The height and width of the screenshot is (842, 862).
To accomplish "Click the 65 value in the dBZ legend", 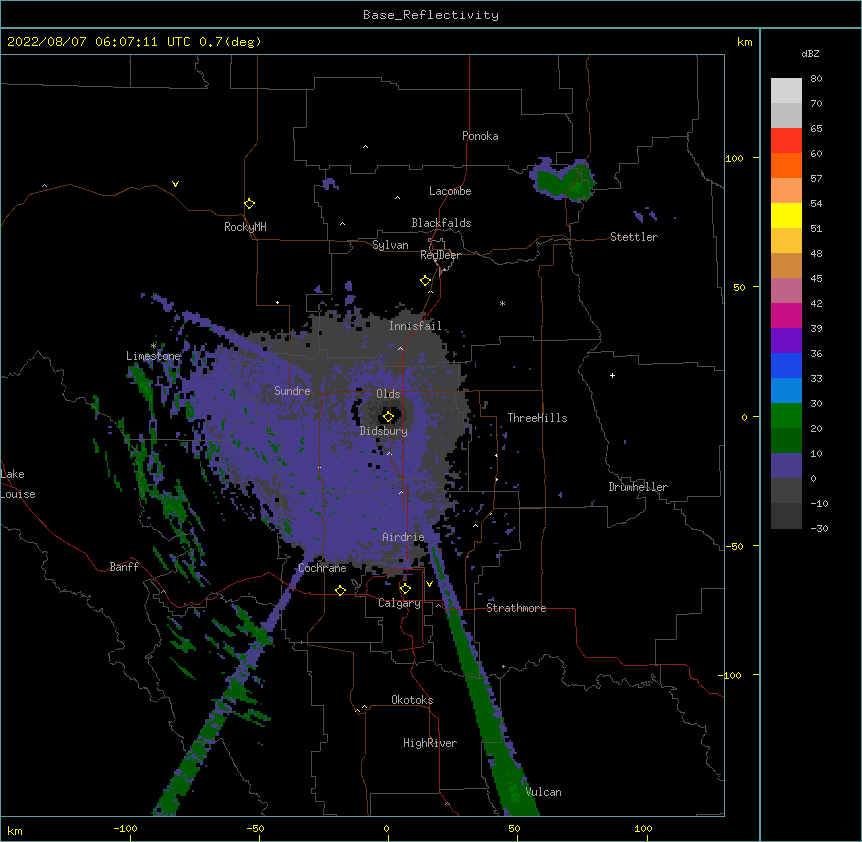I will click(x=816, y=129).
